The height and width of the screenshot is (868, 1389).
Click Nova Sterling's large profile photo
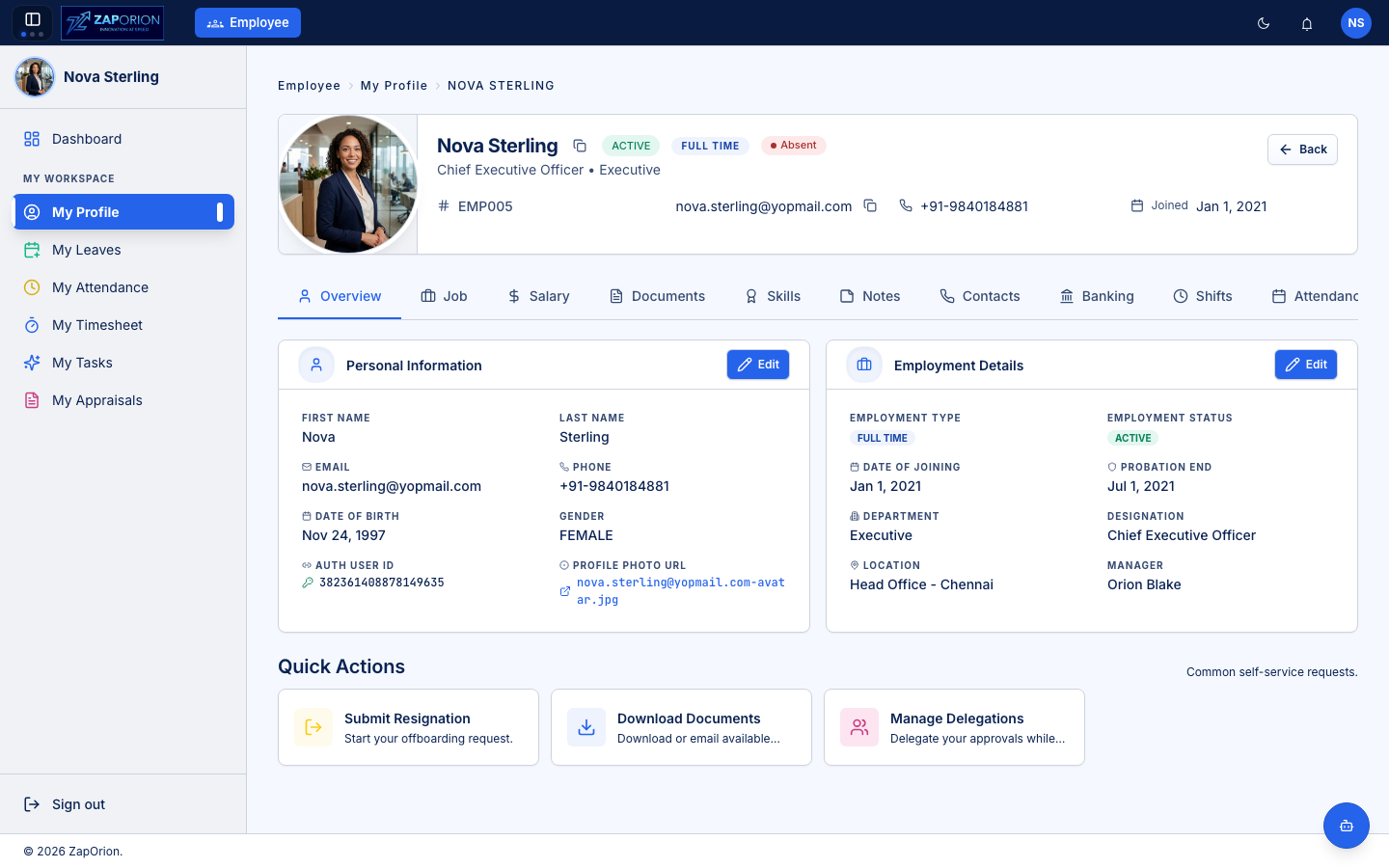point(348,184)
